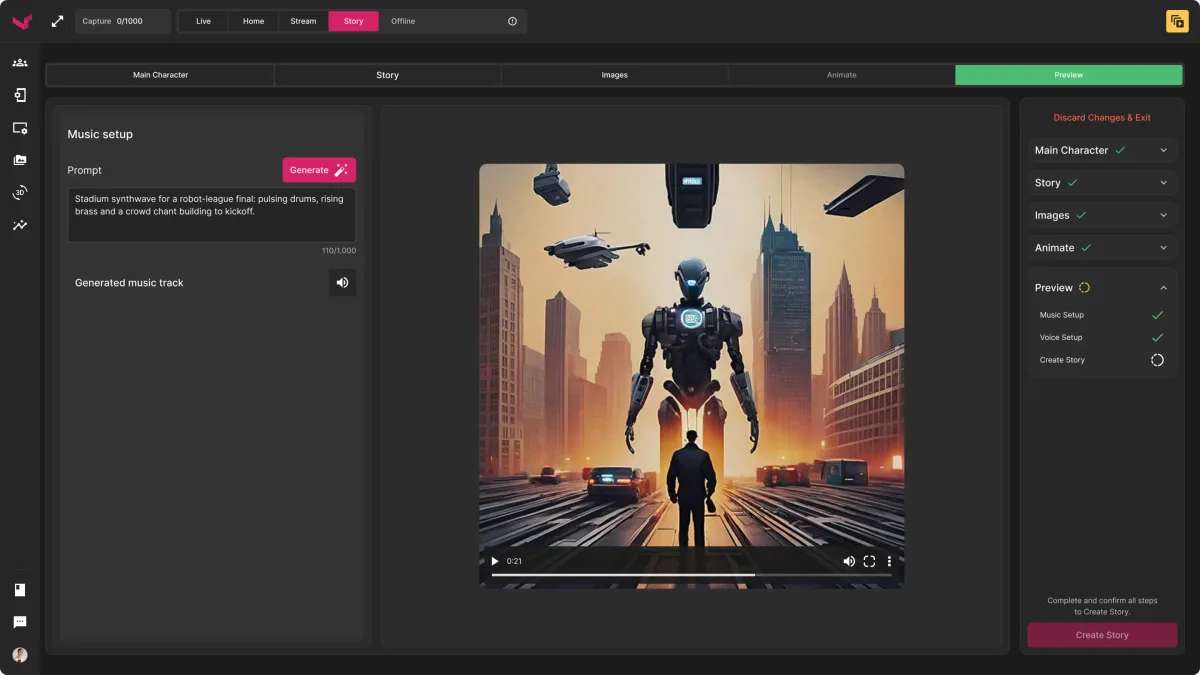1200x675 pixels.
Task: Open video more options menu
Action: pyautogui.click(x=889, y=561)
